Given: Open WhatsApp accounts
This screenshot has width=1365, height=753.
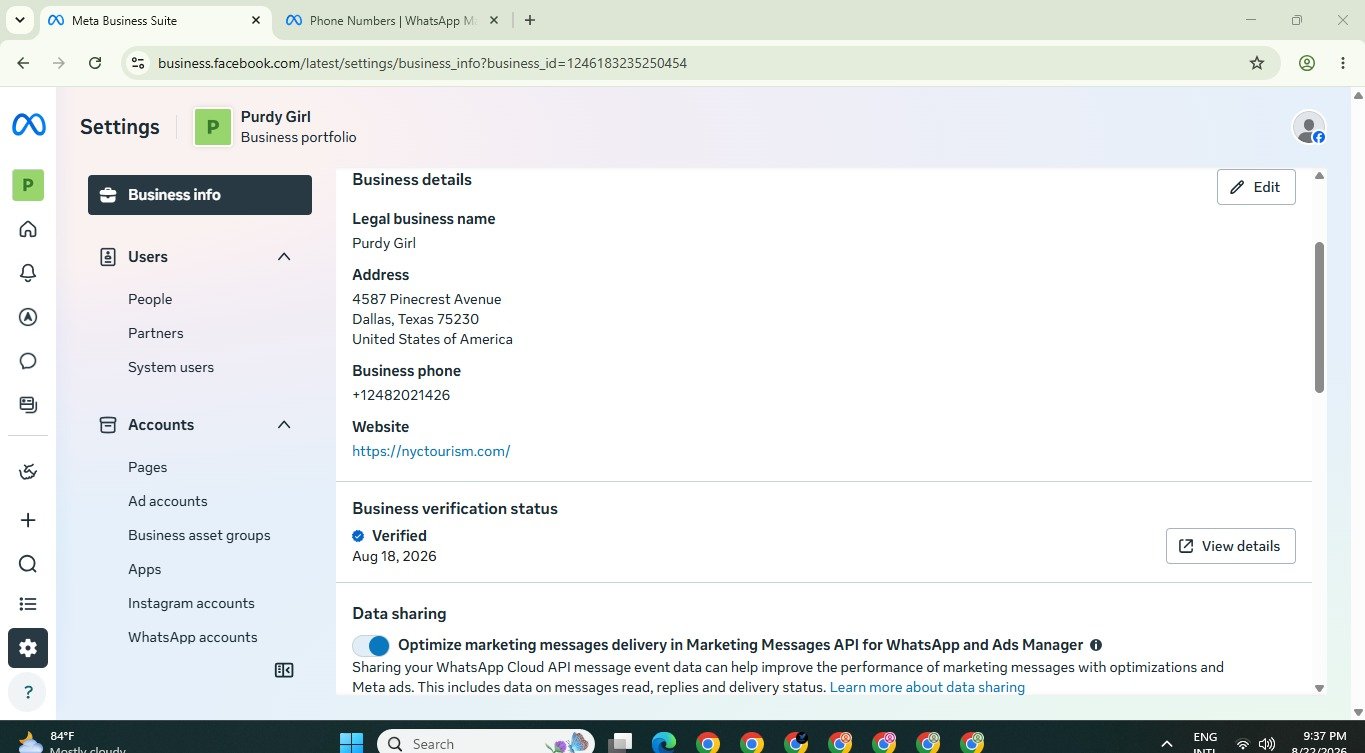Looking at the screenshot, I should pos(193,637).
